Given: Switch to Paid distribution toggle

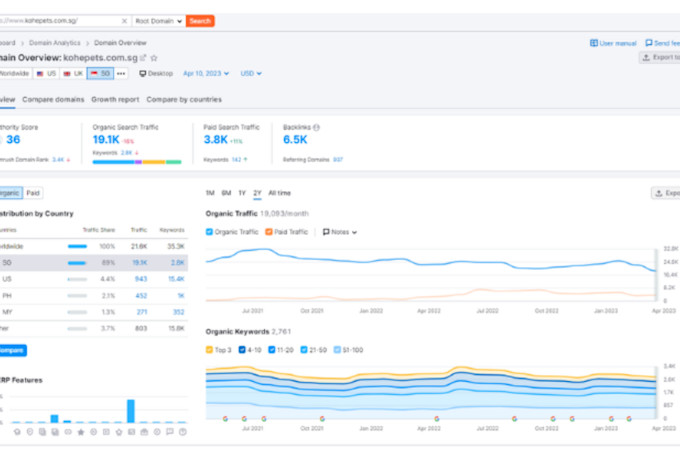Looking at the screenshot, I should click(33, 193).
